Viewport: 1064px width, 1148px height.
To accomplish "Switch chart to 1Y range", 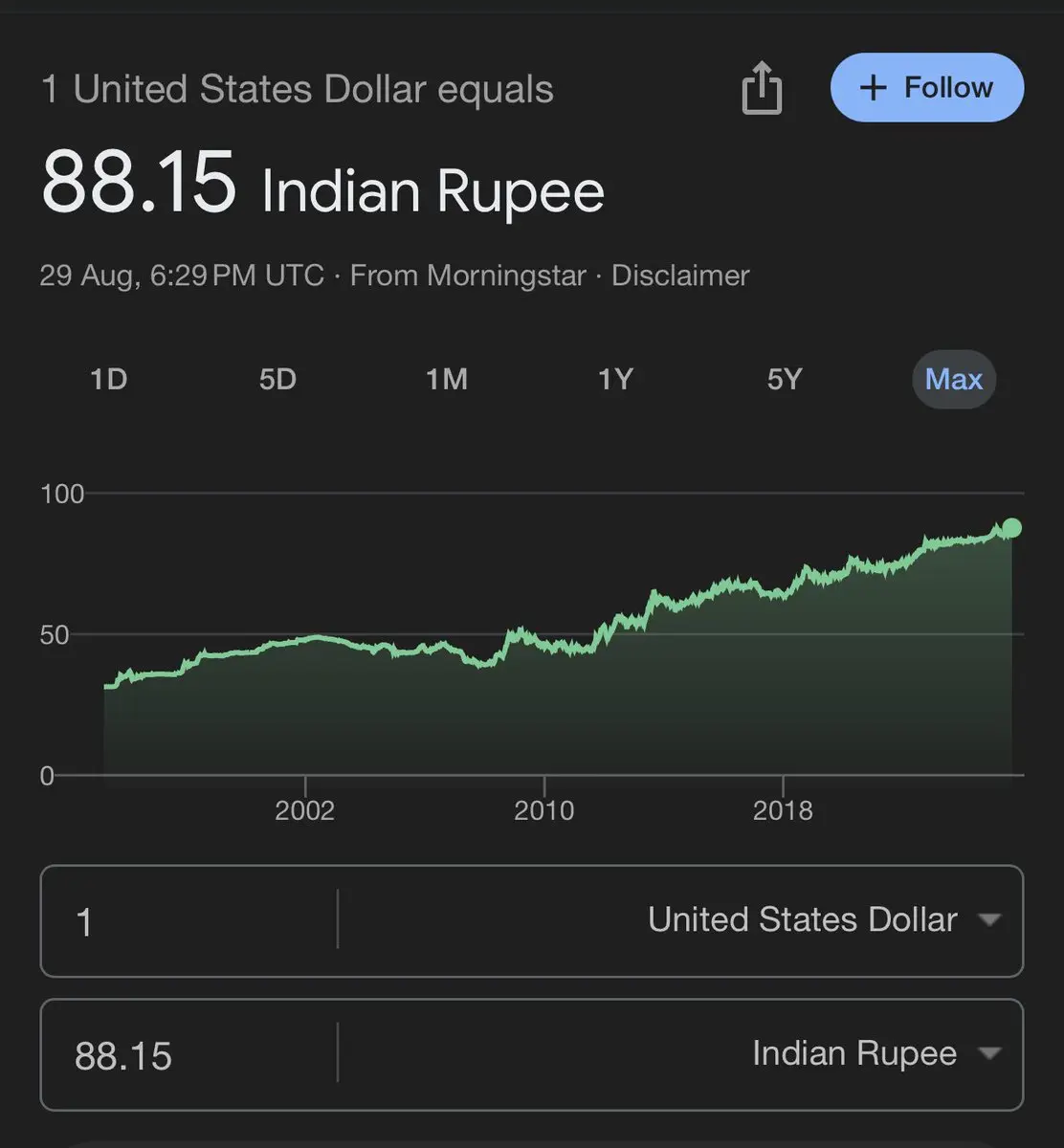I will tap(615, 380).
